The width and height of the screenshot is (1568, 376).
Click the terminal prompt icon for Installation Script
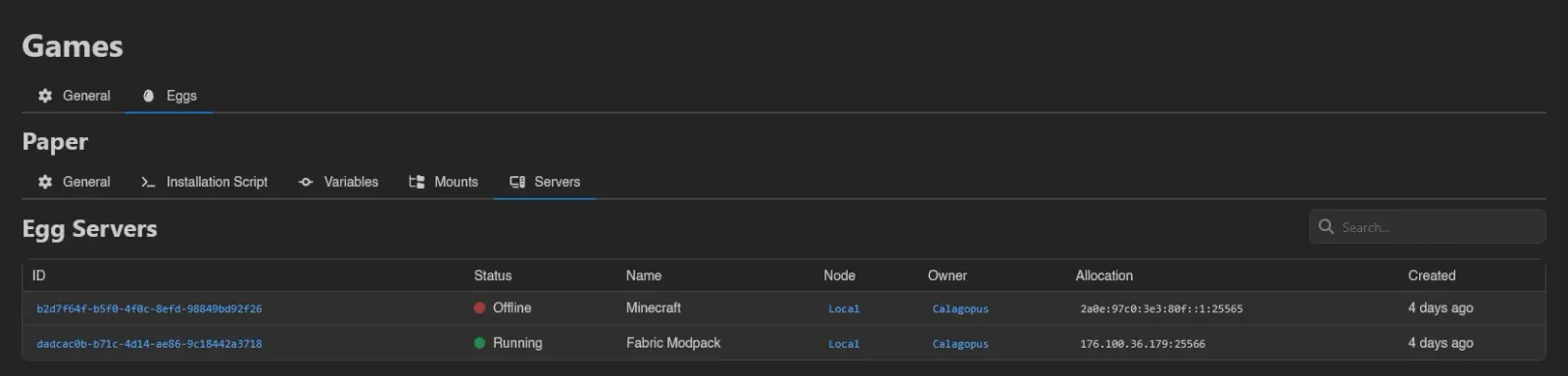[x=148, y=182]
